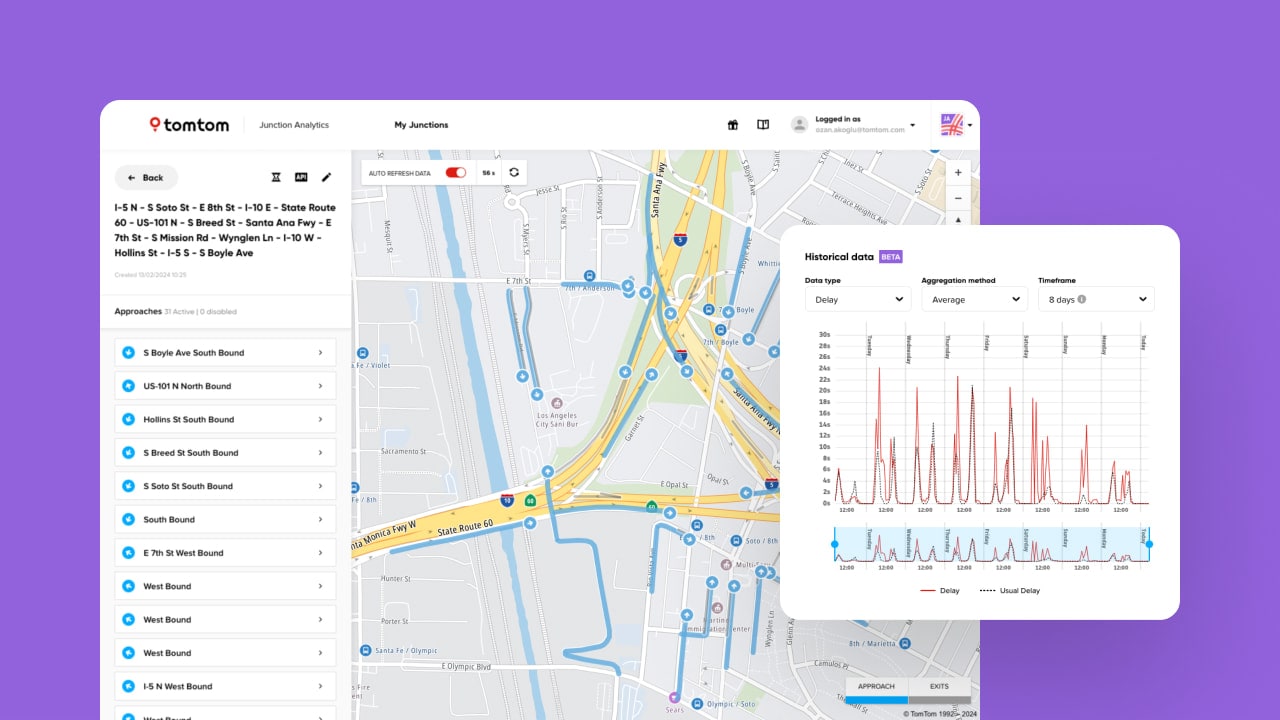
Task: Click the user avatar icon
Action: (799, 125)
